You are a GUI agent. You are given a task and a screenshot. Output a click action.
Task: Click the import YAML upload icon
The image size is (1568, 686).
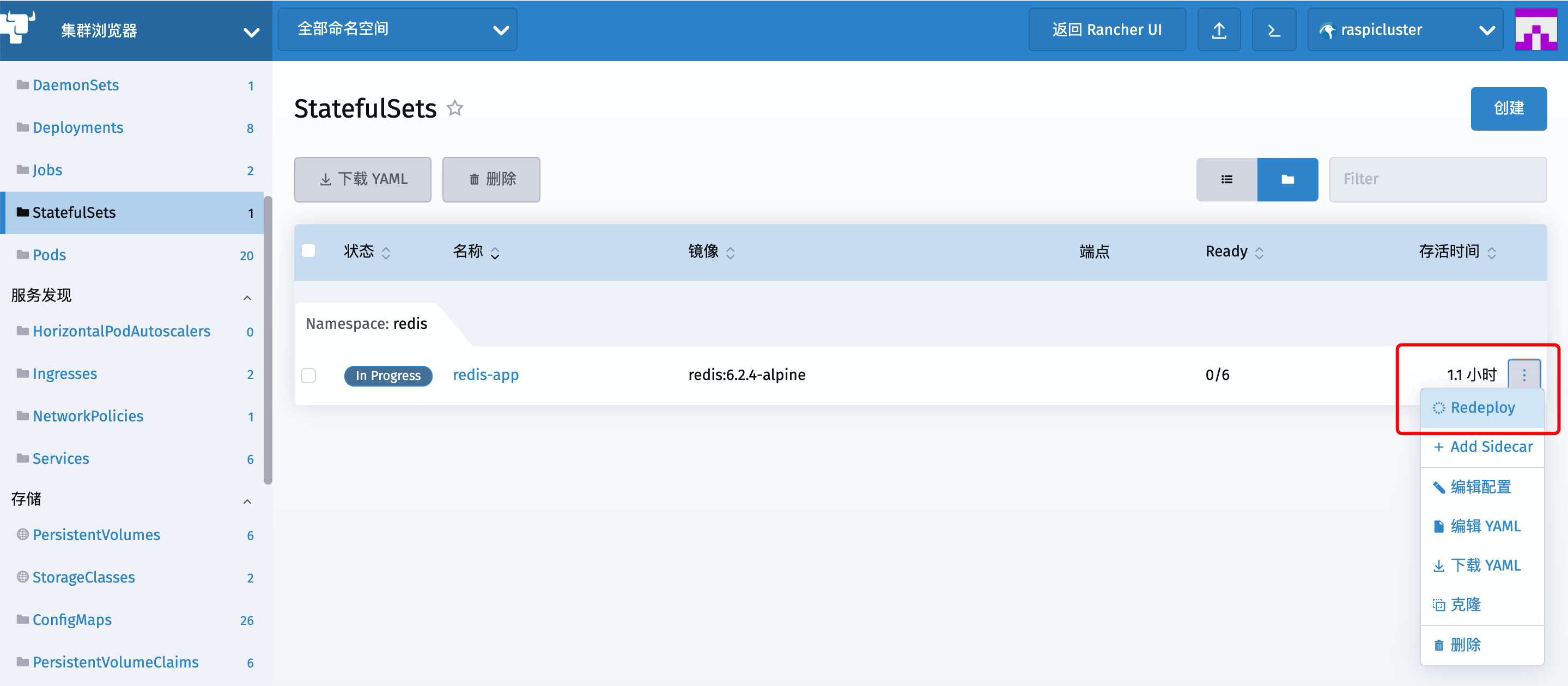[x=1219, y=30]
